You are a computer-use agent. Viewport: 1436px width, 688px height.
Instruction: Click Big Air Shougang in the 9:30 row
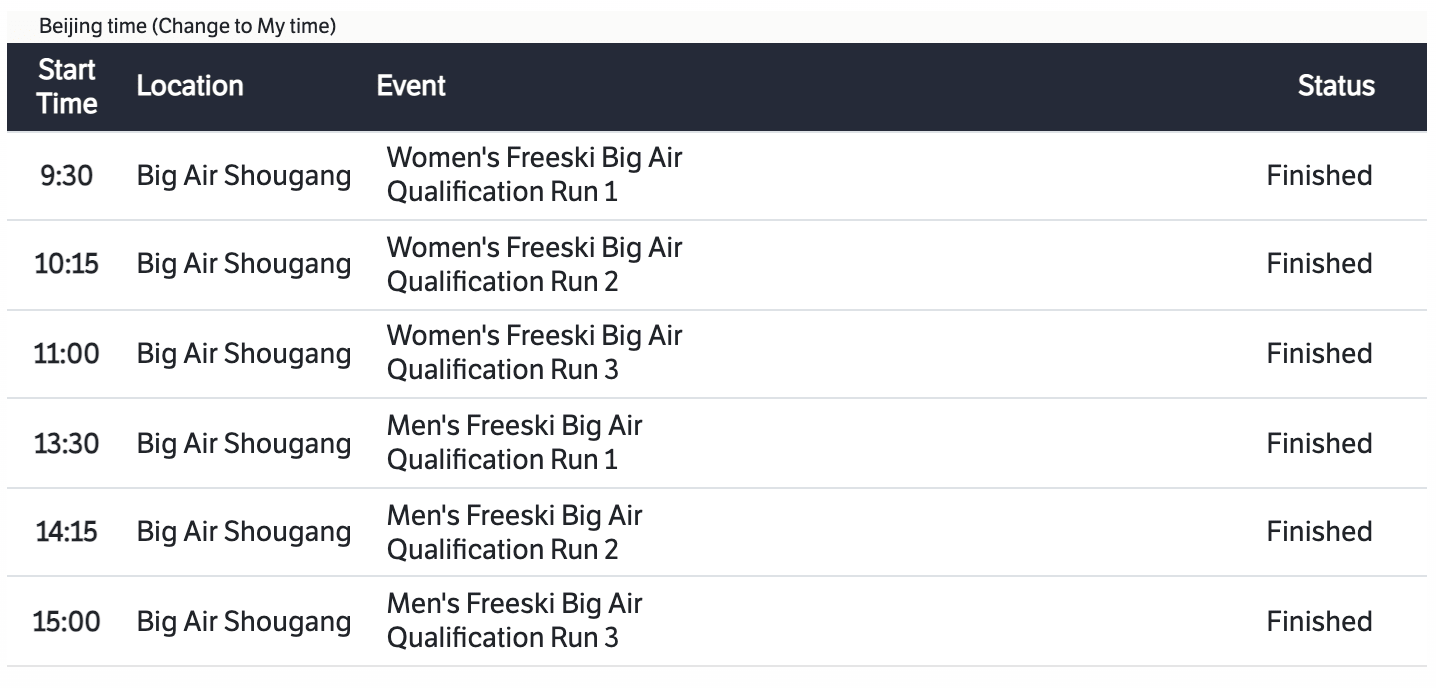(x=244, y=176)
